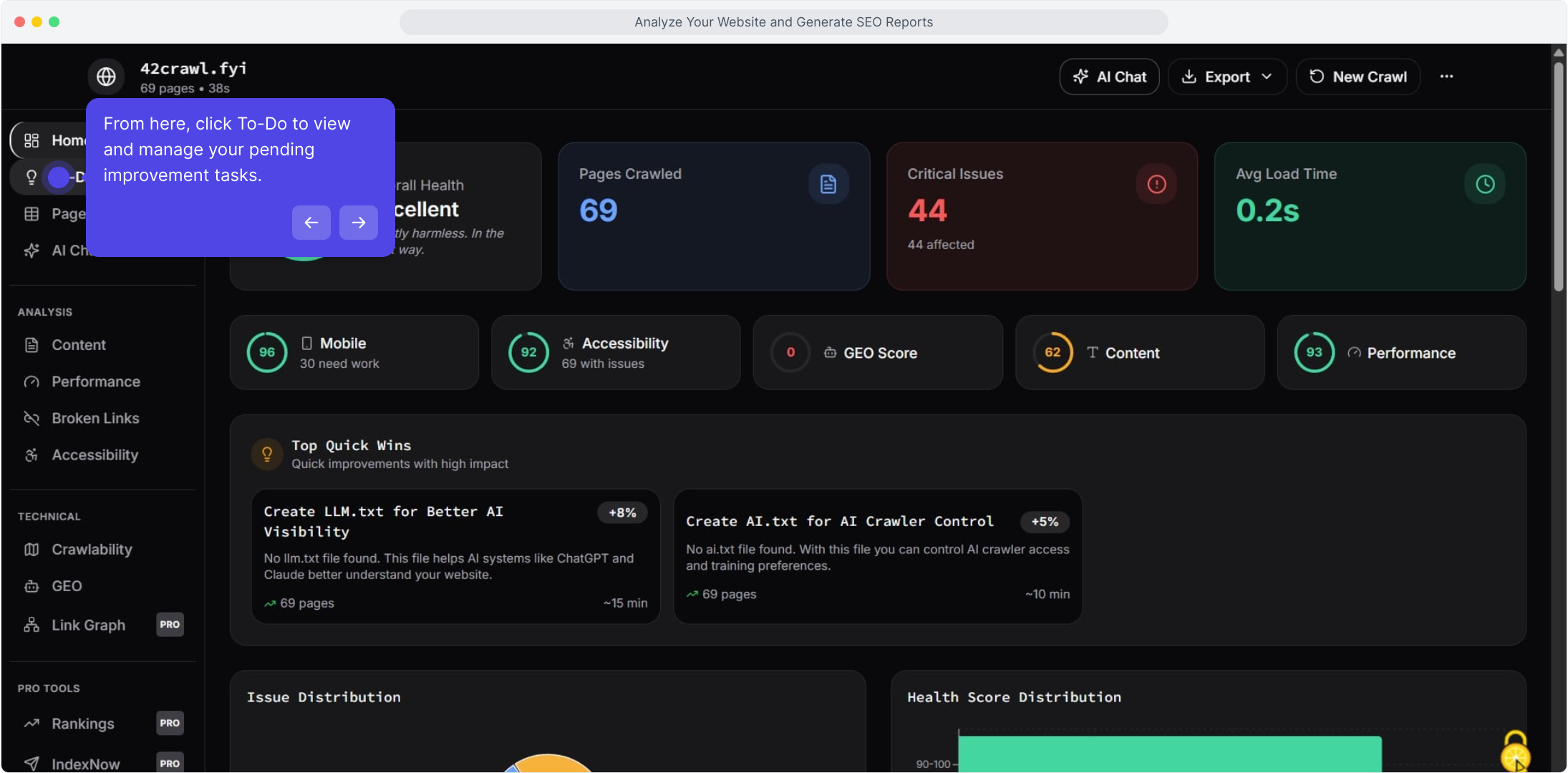Viewport: 1568px width, 773px height.
Task: Click the Pages Crawled document icon
Action: 828,184
